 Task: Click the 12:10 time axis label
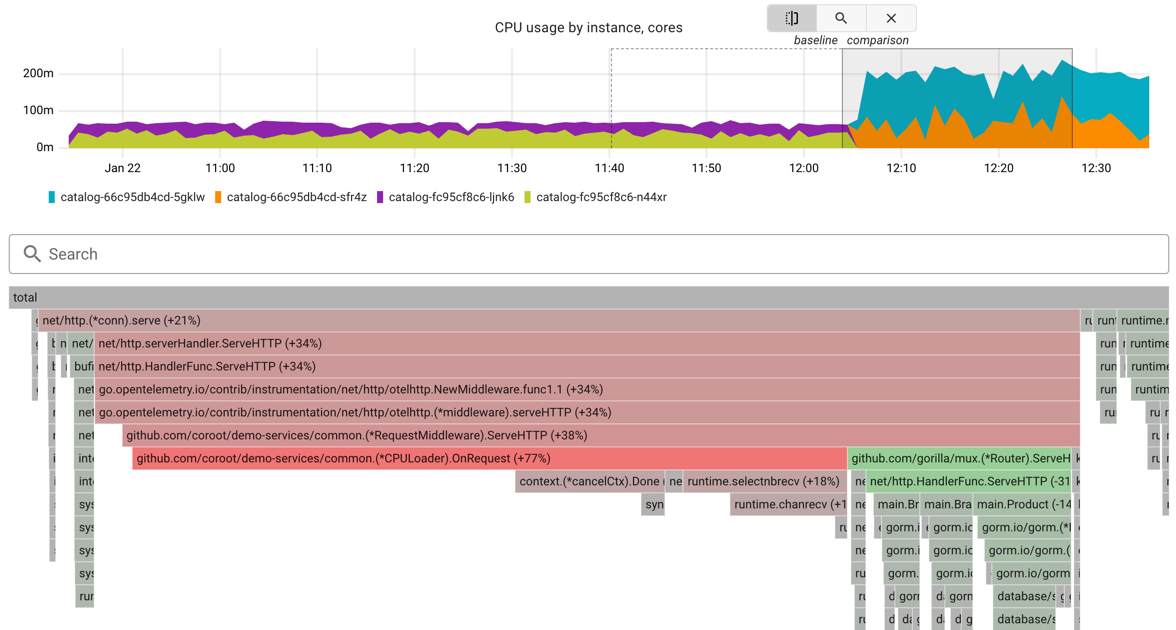point(901,168)
